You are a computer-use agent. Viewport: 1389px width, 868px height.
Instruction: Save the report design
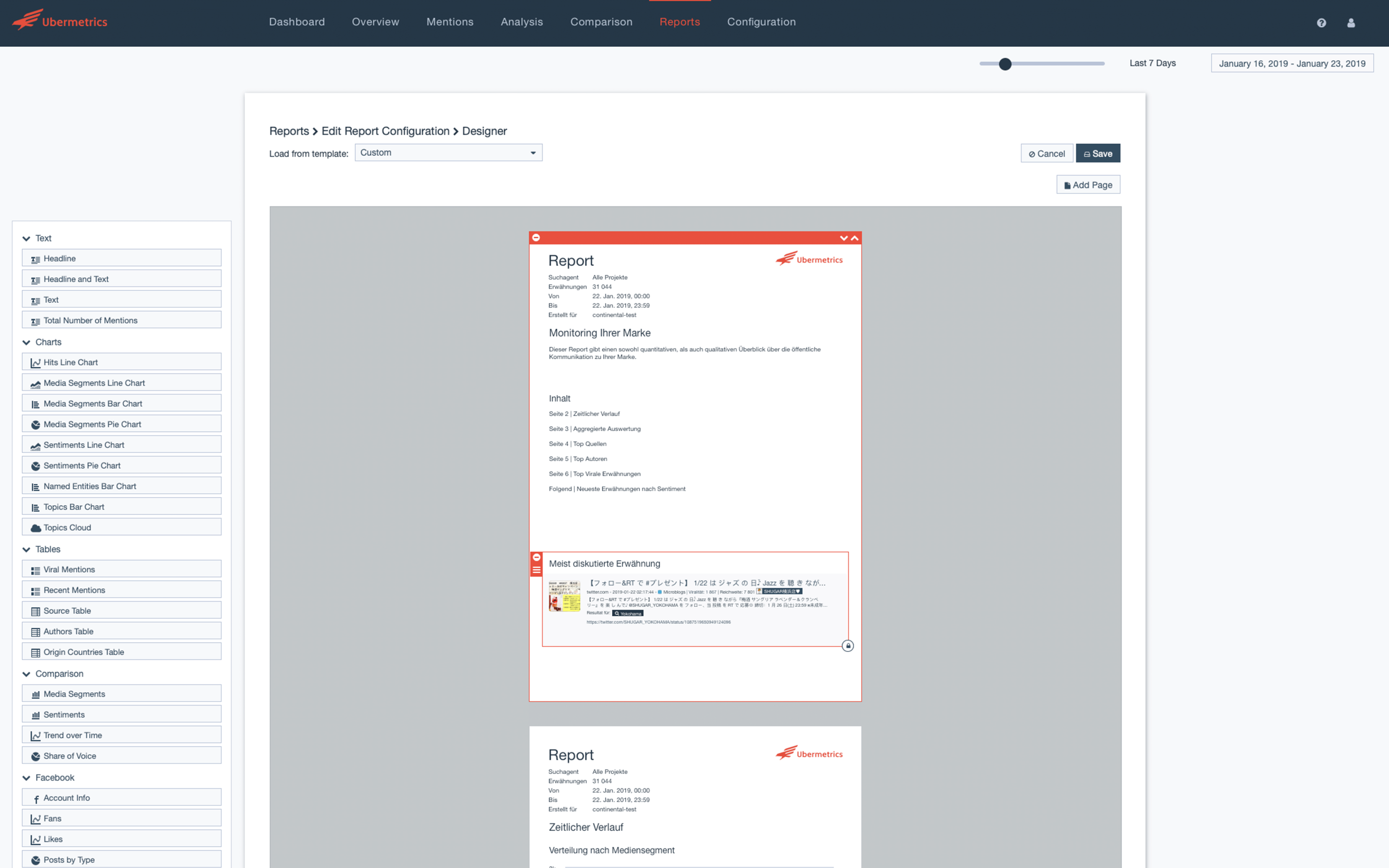pyautogui.click(x=1098, y=153)
